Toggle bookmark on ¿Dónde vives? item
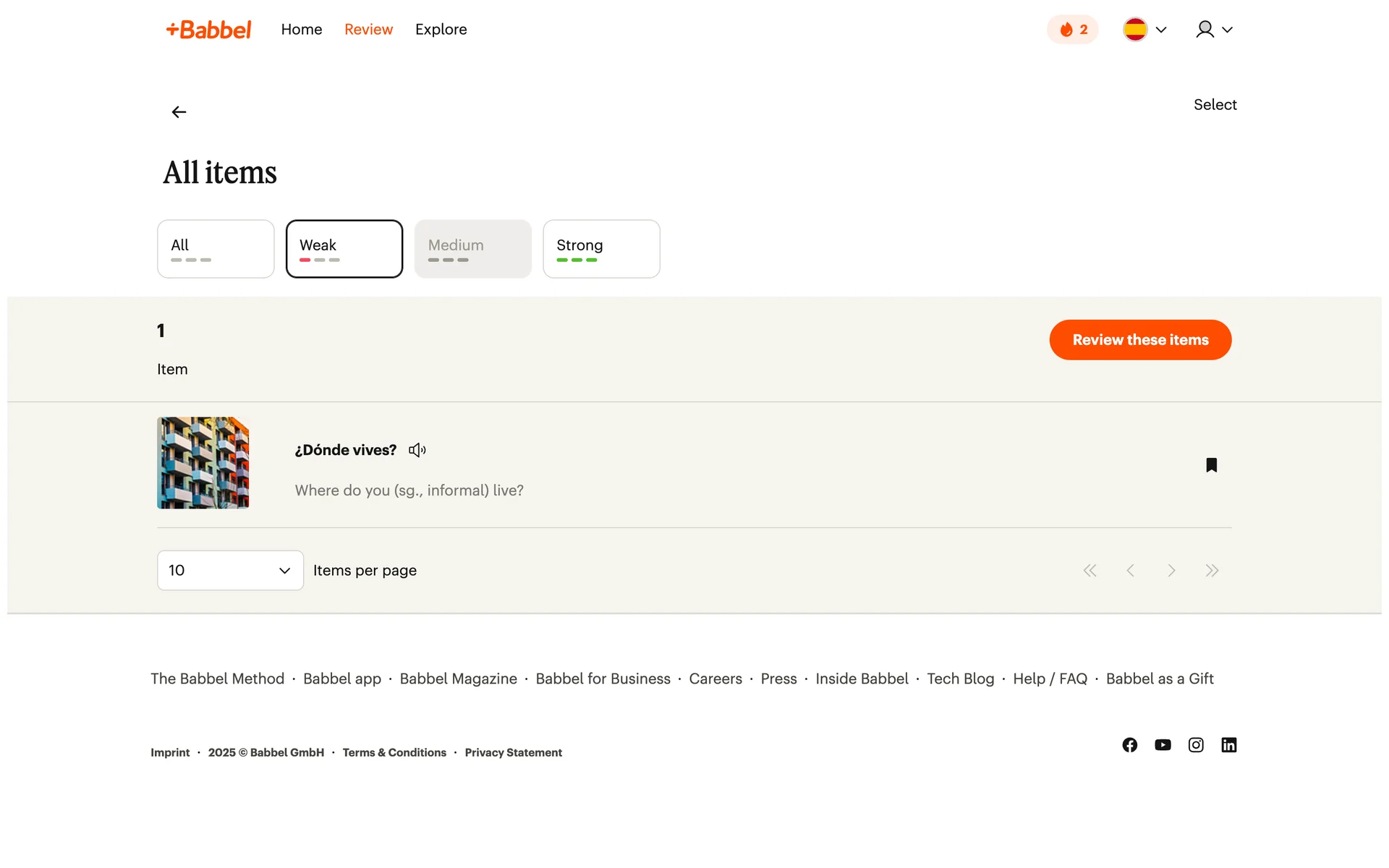This screenshot has width=1389, height=868. (1211, 465)
